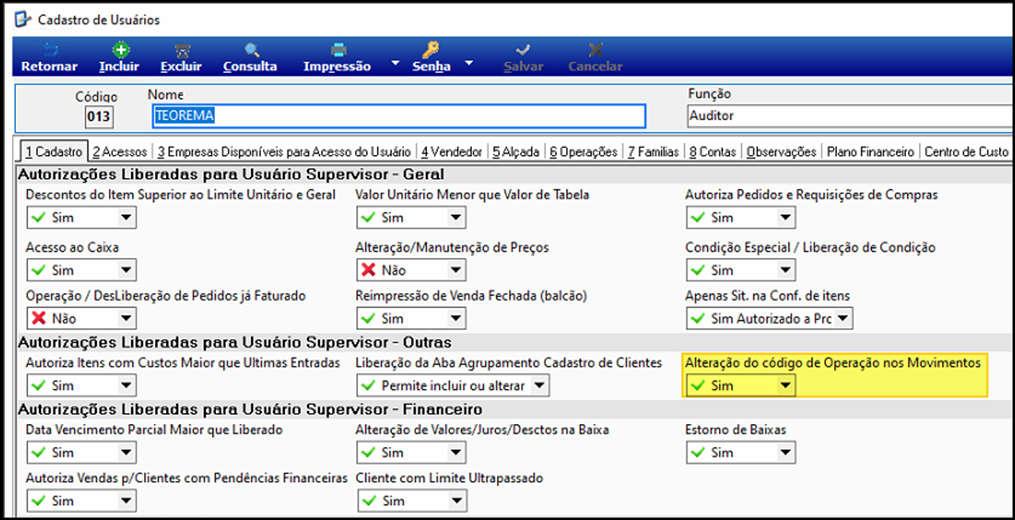
Task: Open Autoriza Vendas p/Clientes com Pendências dropdown
Action: point(124,501)
